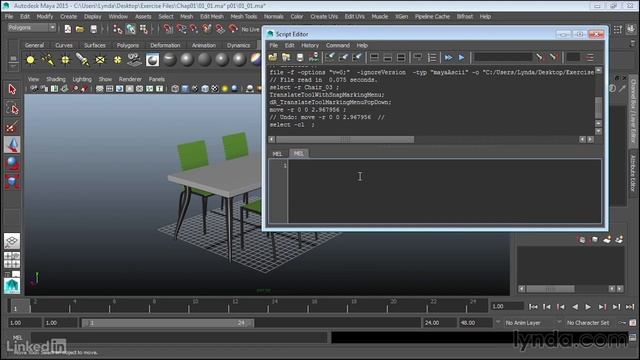This screenshot has height=360, width=640.
Task: Select by hierarchy mode icon
Action: click(118, 29)
